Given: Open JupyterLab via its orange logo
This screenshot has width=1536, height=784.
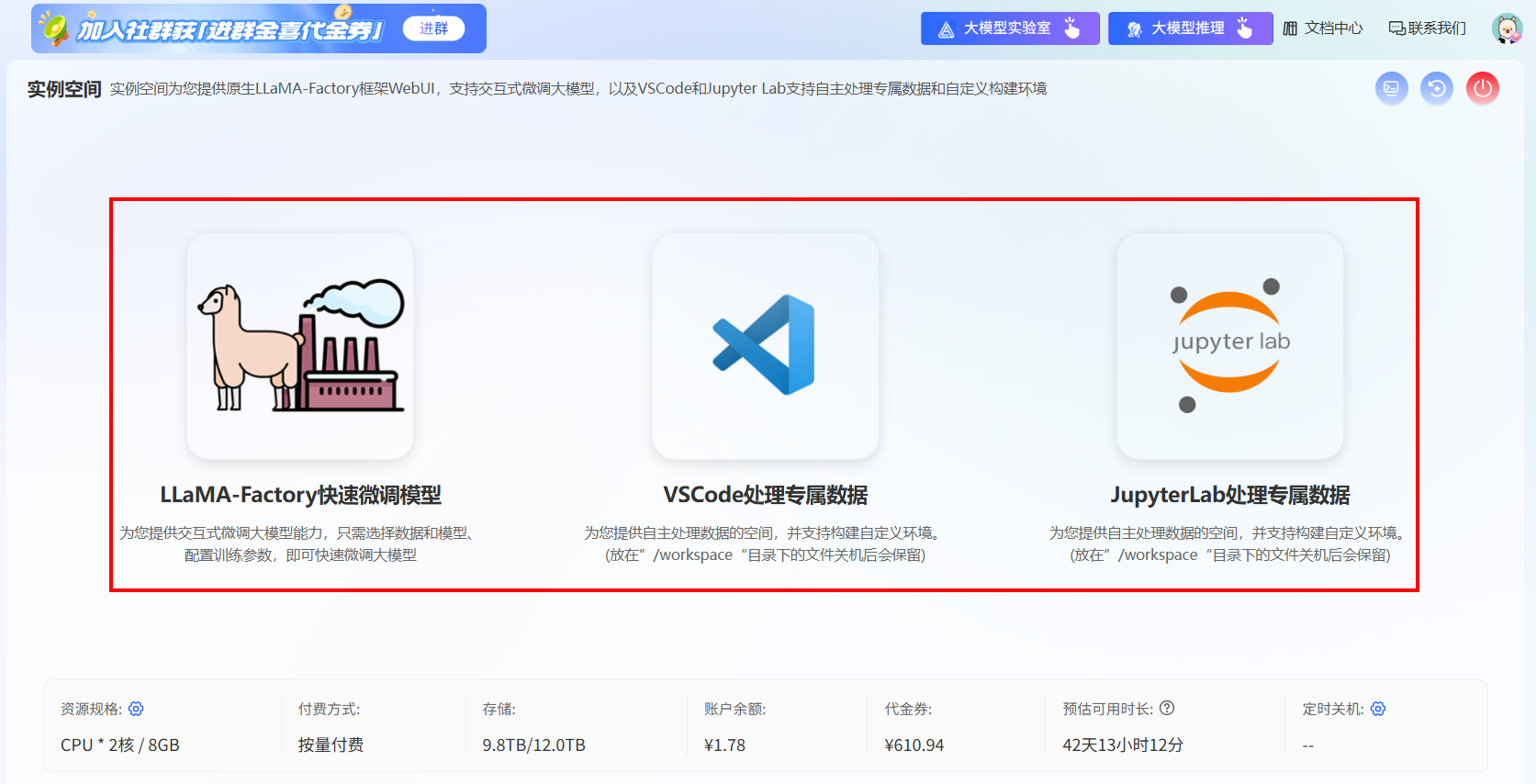Looking at the screenshot, I should pos(1229,346).
